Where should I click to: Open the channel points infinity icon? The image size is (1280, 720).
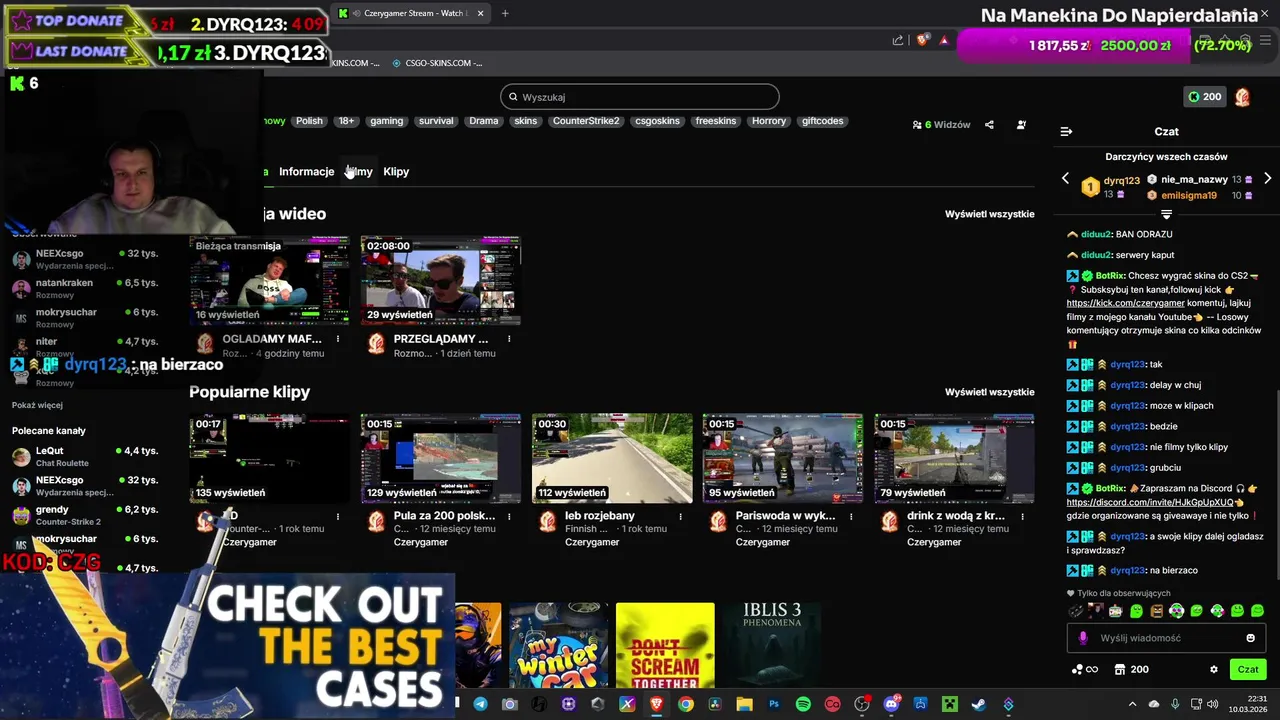[x=1085, y=669]
